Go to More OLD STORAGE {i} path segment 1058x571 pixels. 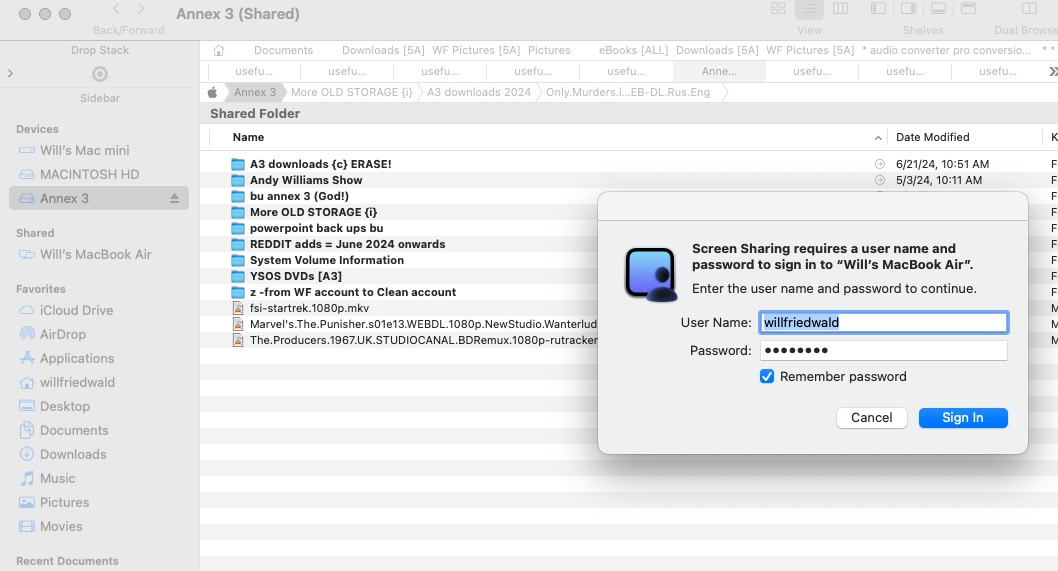[352, 92]
